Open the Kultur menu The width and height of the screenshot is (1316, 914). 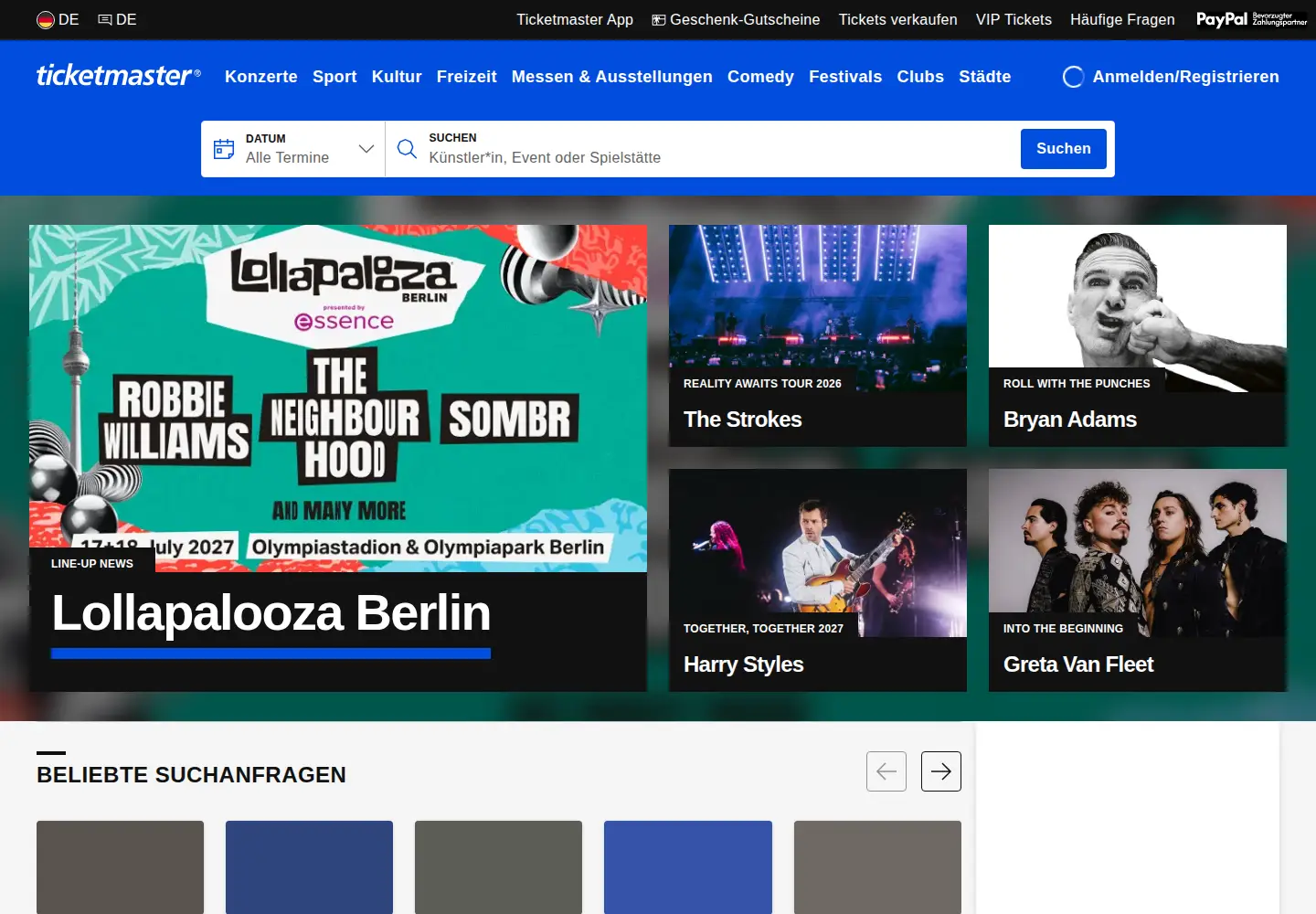click(x=397, y=77)
